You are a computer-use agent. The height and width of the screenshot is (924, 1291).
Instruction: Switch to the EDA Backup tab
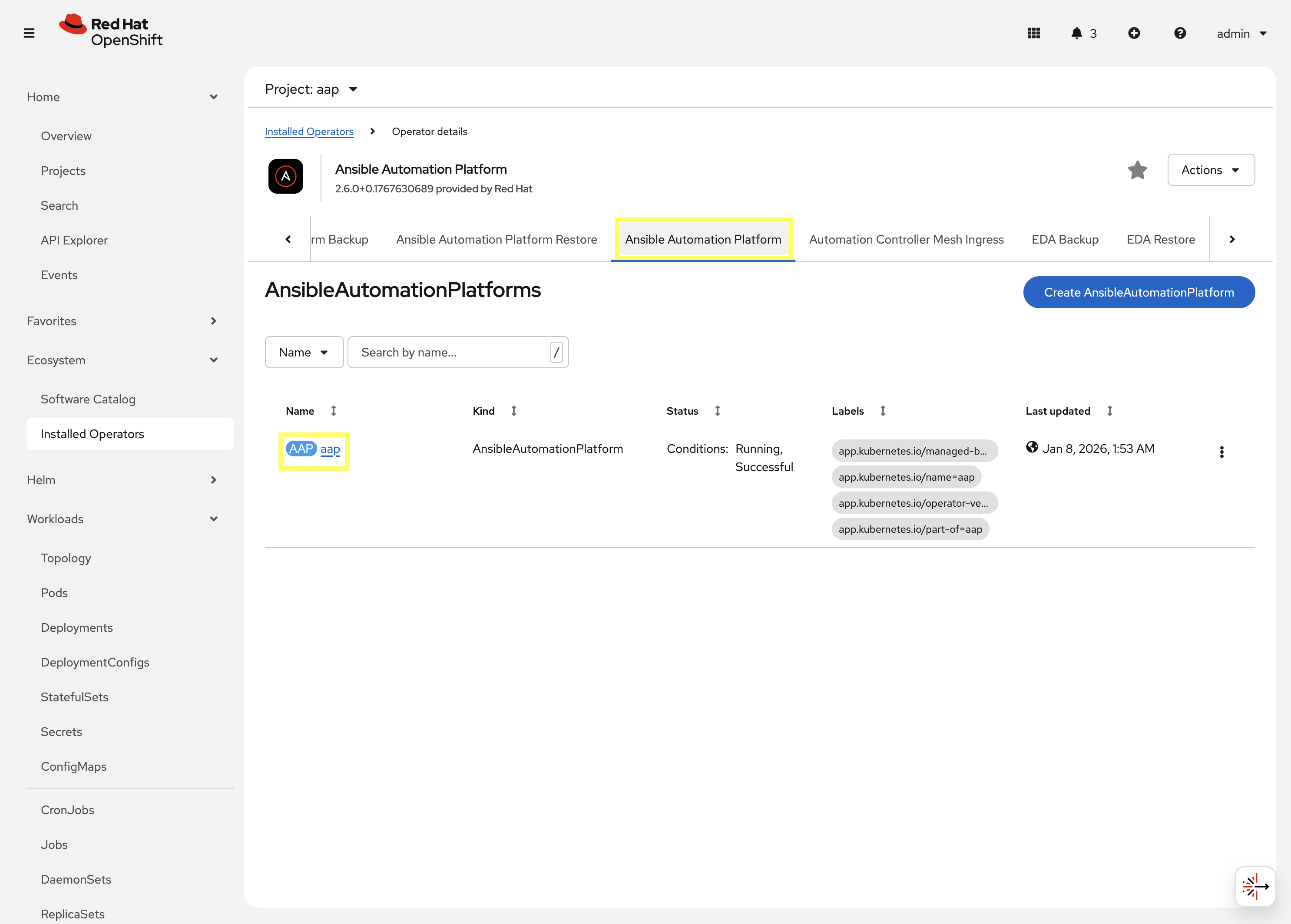click(x=1065, y=239)
